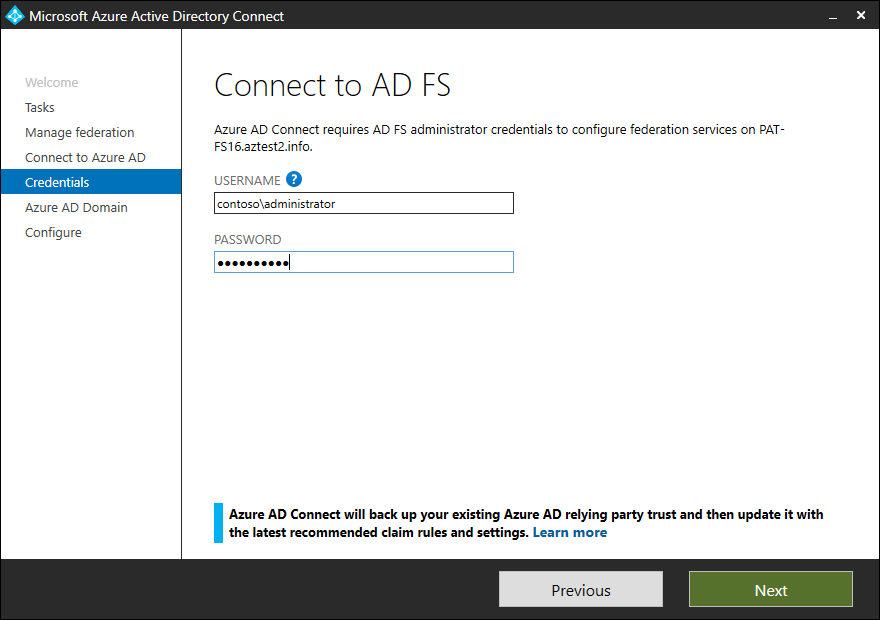Click inside the PASSWORD input field

click(363, 262)
